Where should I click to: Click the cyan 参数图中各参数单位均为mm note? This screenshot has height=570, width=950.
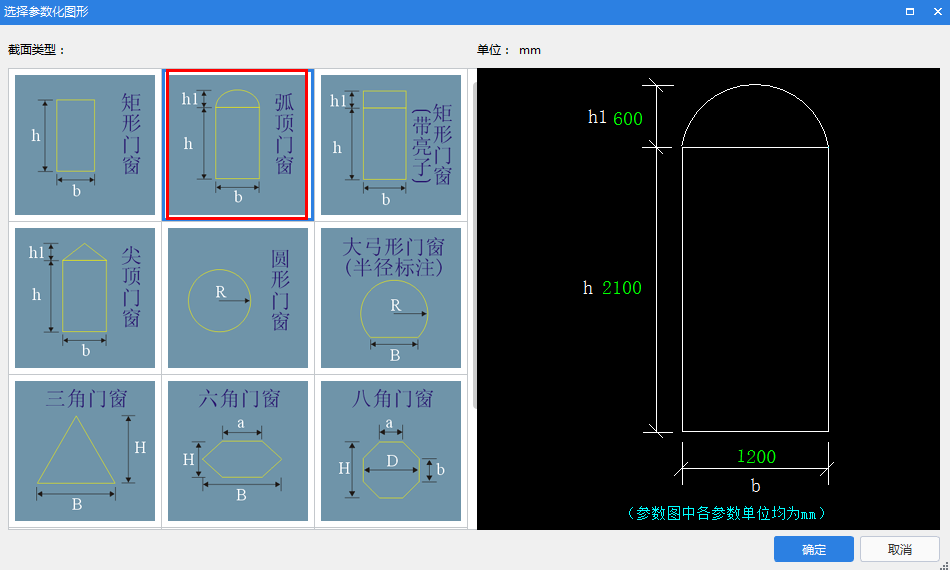[726, 514]
